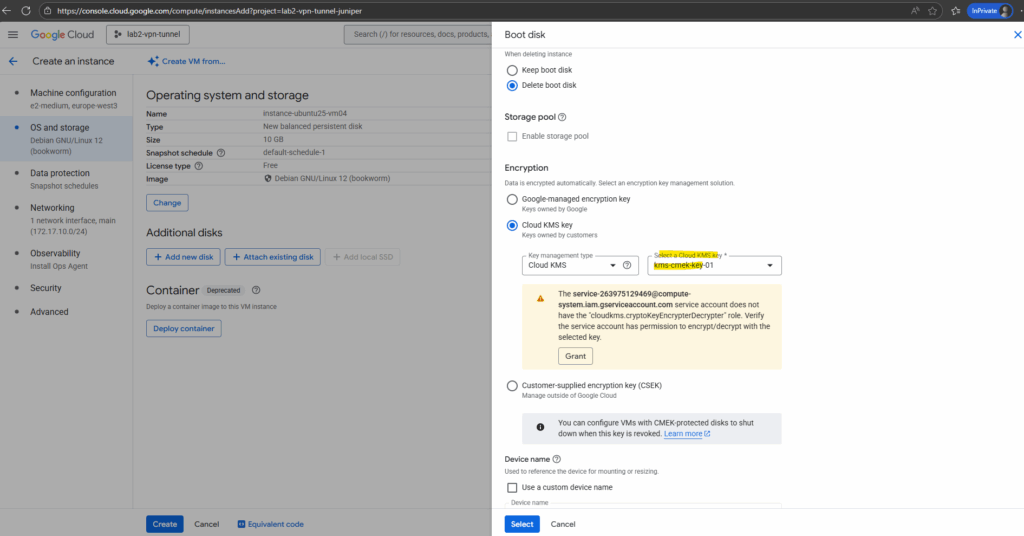Click Create instance button
The width and height of the screenshot is (1024, 536).
pos(165,524)
